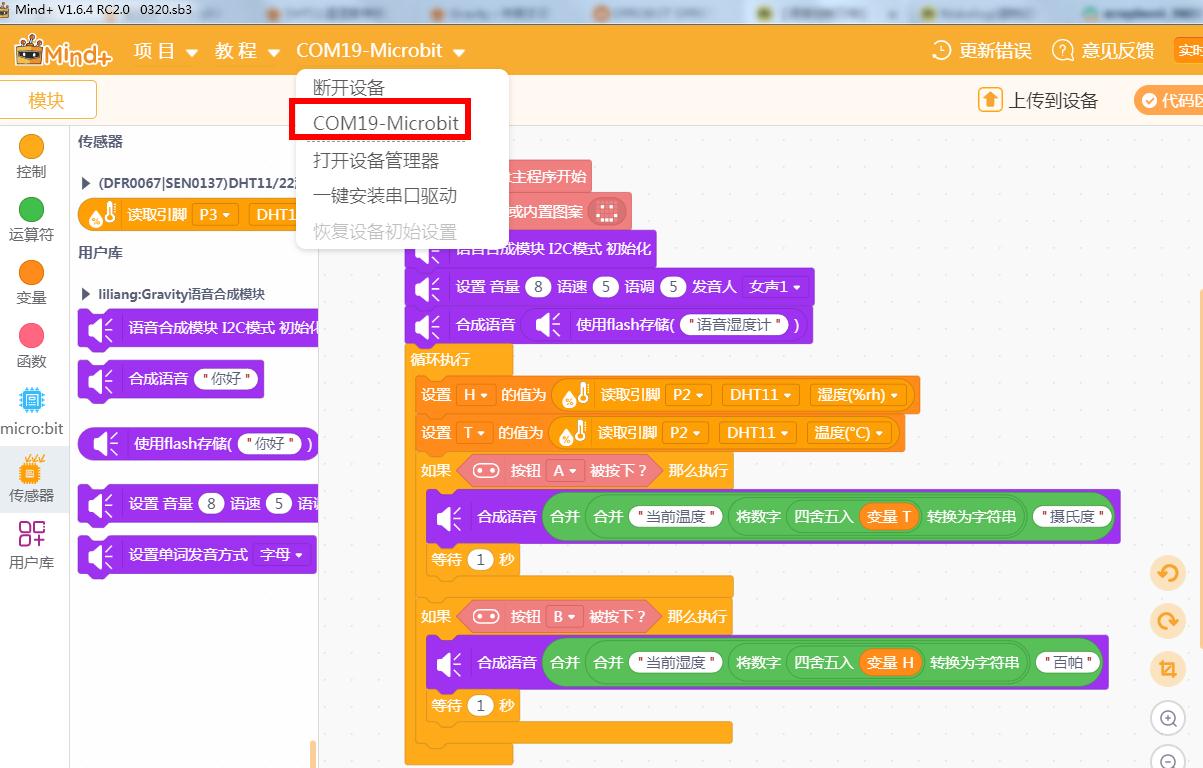This screenshot has width=1203, height=768.
Task: Click the 变量 T reporter block
Action: [x=889, y=516]
